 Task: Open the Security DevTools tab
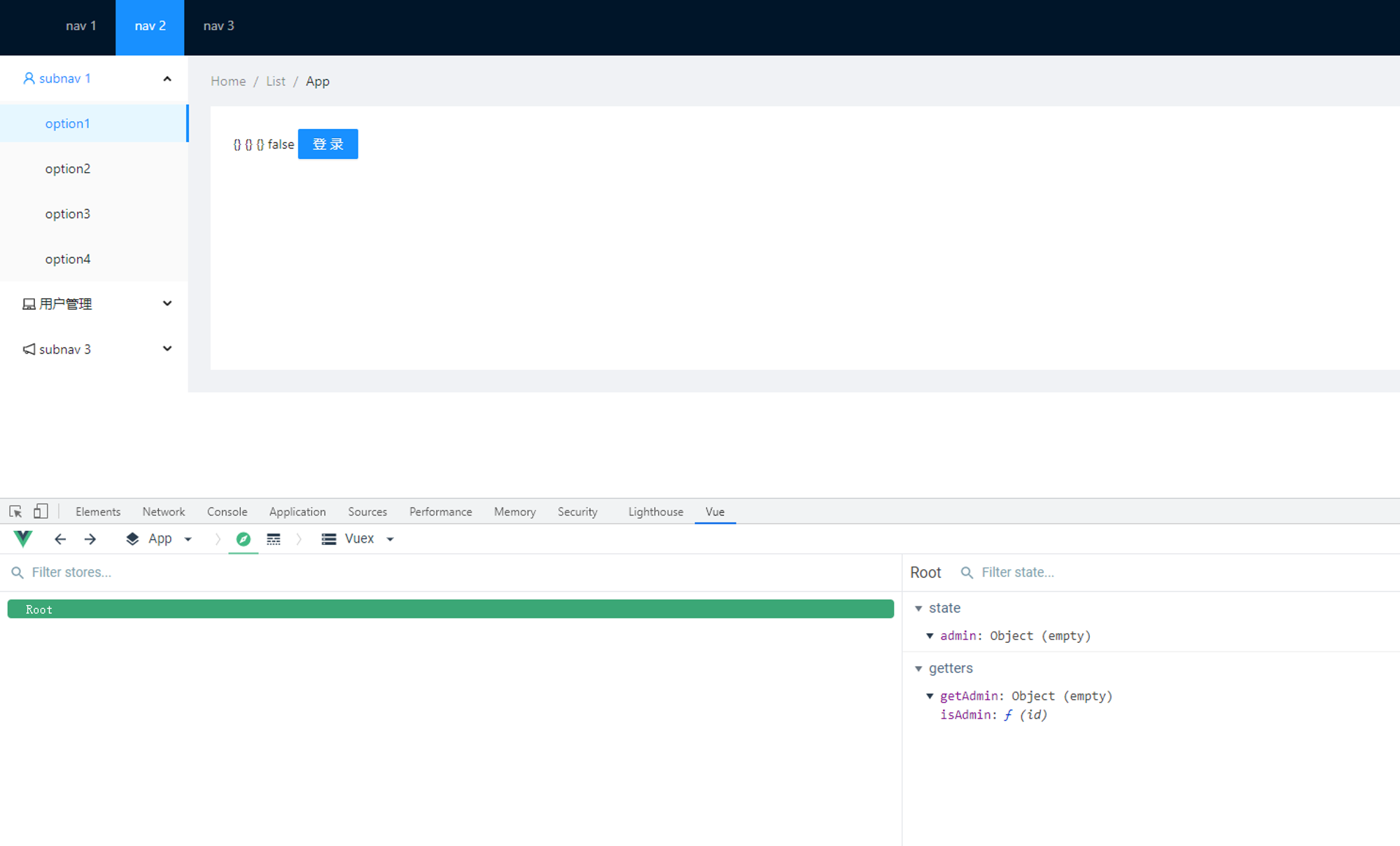577,512
